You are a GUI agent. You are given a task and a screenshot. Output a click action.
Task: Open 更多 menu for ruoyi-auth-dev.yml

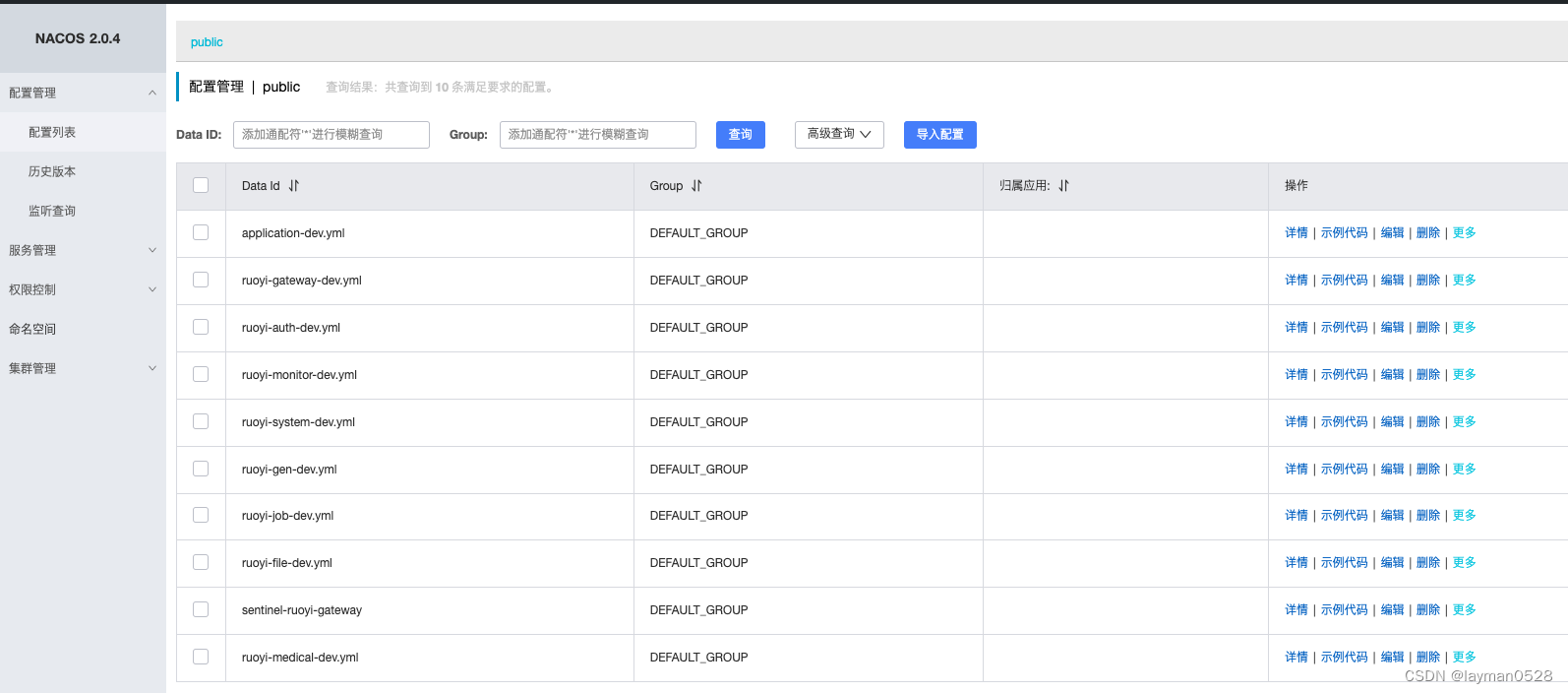pyautogui.click(x=1465, y=328)
